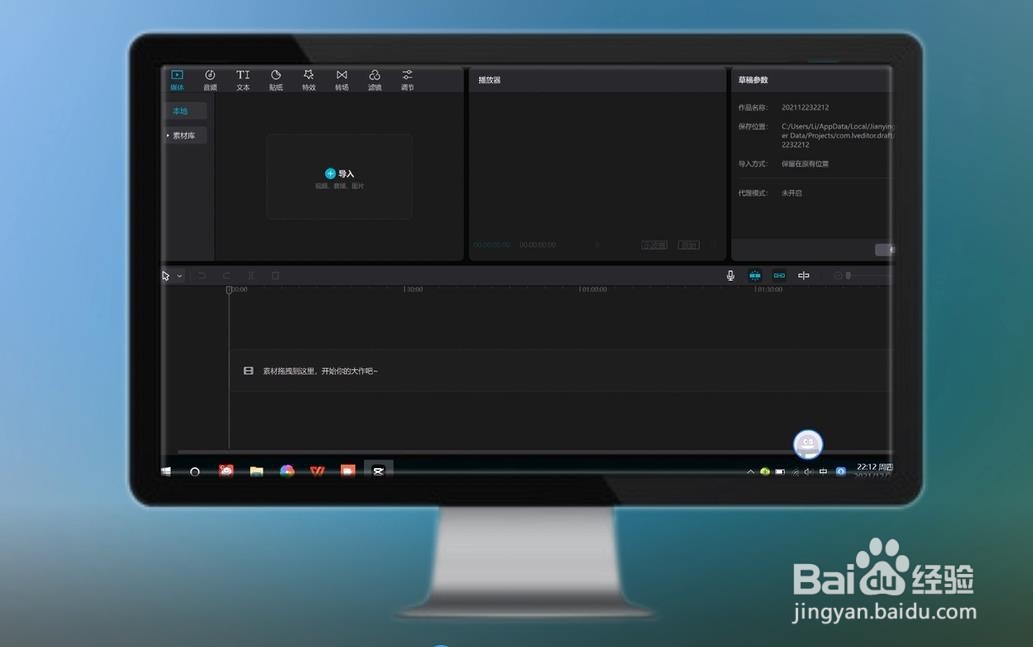Click the timeline playhead marker
The width and height of the screenshot is (1033, 647).
pyautogui.click(x=229, y=290)
